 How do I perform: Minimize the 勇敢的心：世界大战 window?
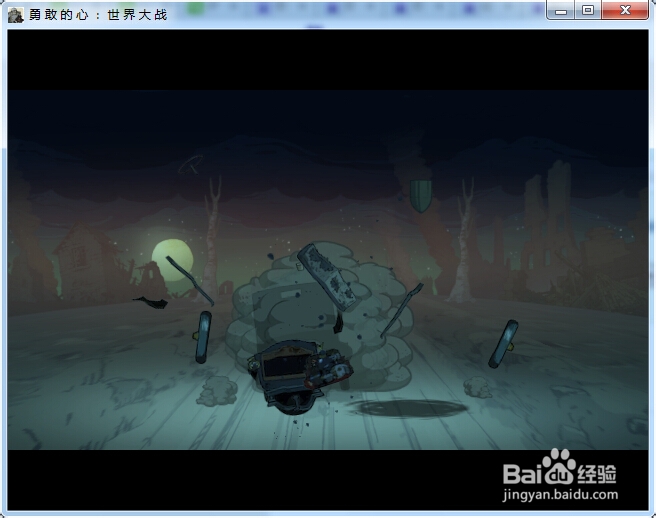coord(561,10)
